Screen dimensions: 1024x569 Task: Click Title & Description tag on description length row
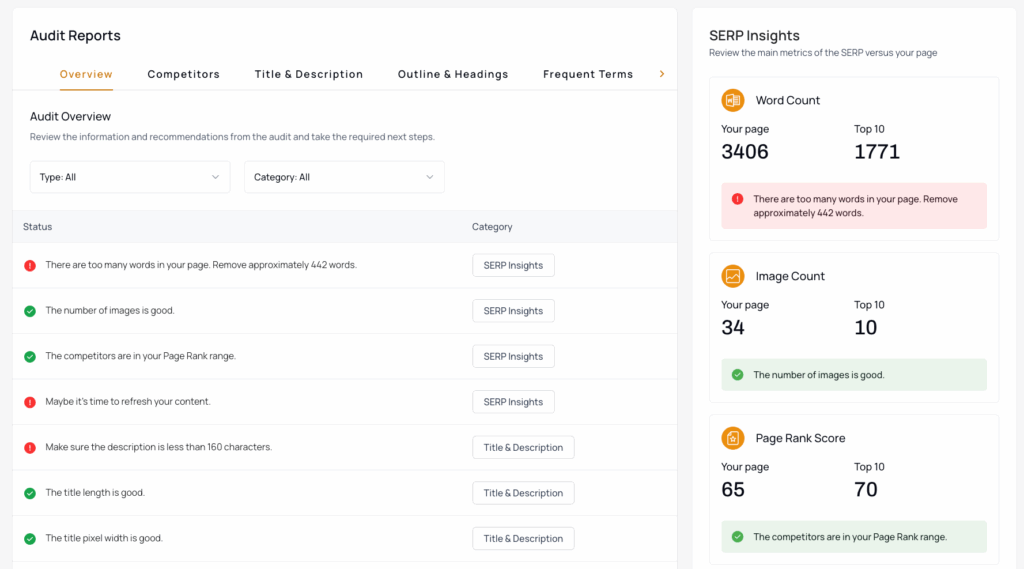523,448
